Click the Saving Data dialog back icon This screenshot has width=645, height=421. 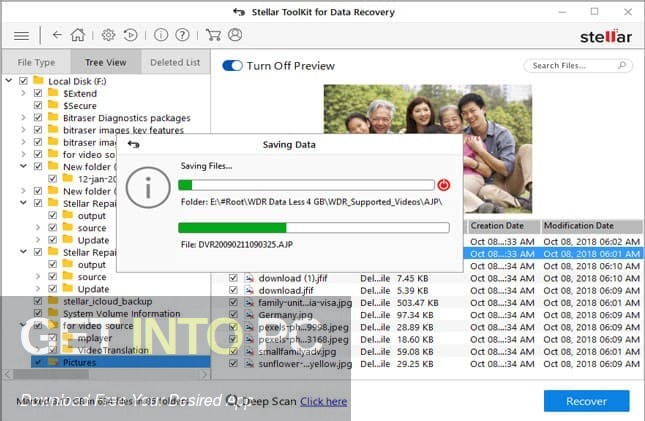(133, 144)
